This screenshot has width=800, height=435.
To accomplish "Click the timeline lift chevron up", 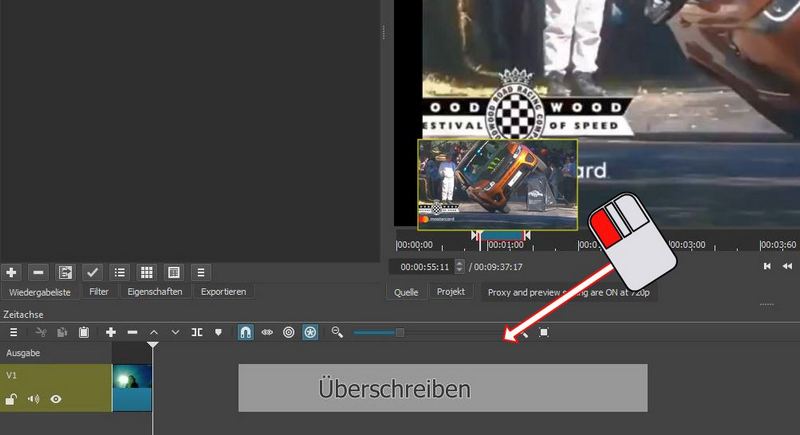I will point(154,332).
